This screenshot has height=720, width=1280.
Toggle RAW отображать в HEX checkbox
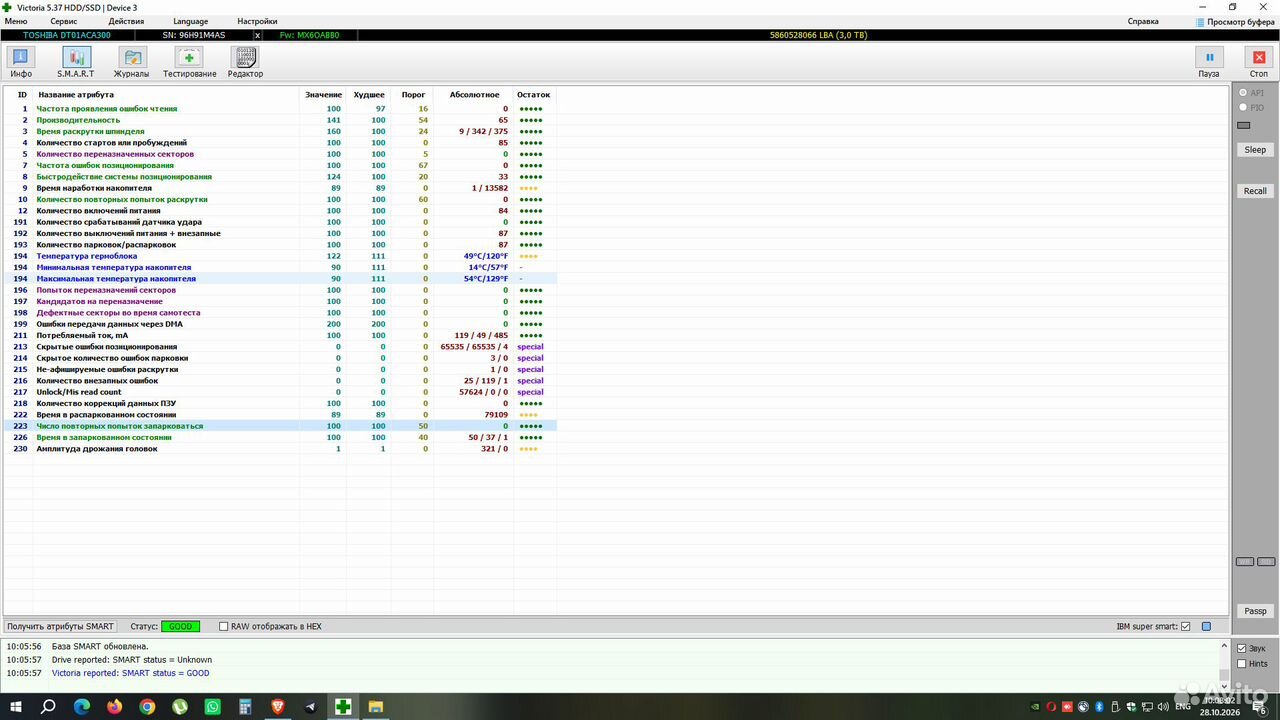(224, 627)
